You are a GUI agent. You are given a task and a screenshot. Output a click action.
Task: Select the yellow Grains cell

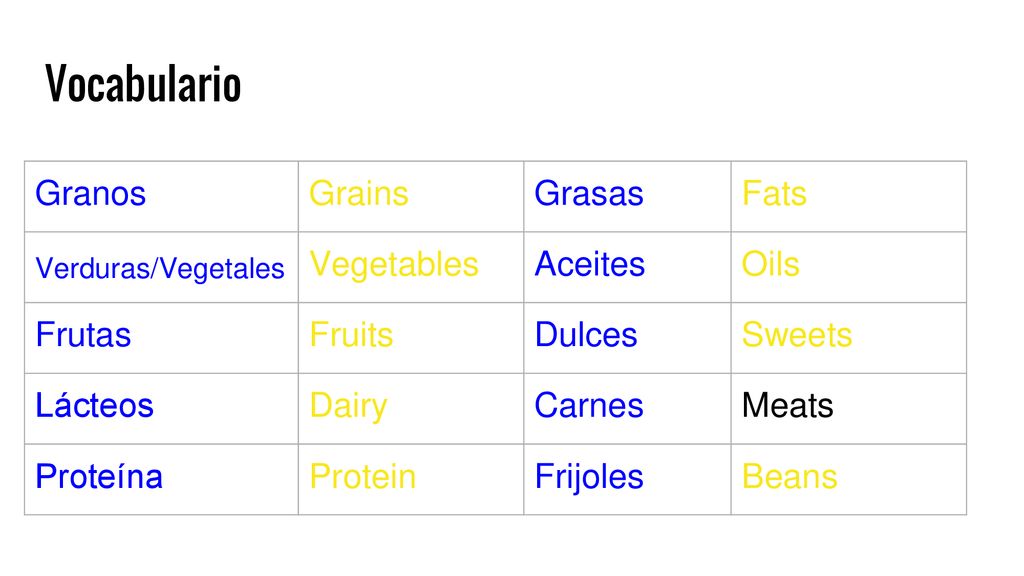411,196
